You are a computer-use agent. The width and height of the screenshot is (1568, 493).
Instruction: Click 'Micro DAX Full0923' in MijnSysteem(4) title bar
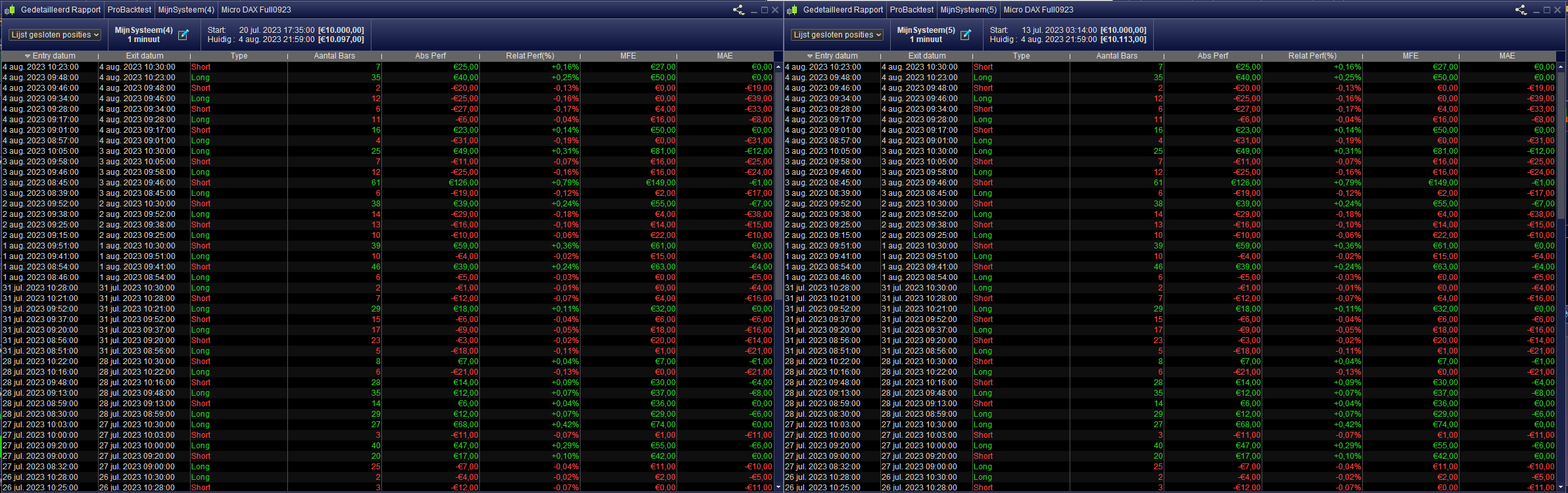256,10
